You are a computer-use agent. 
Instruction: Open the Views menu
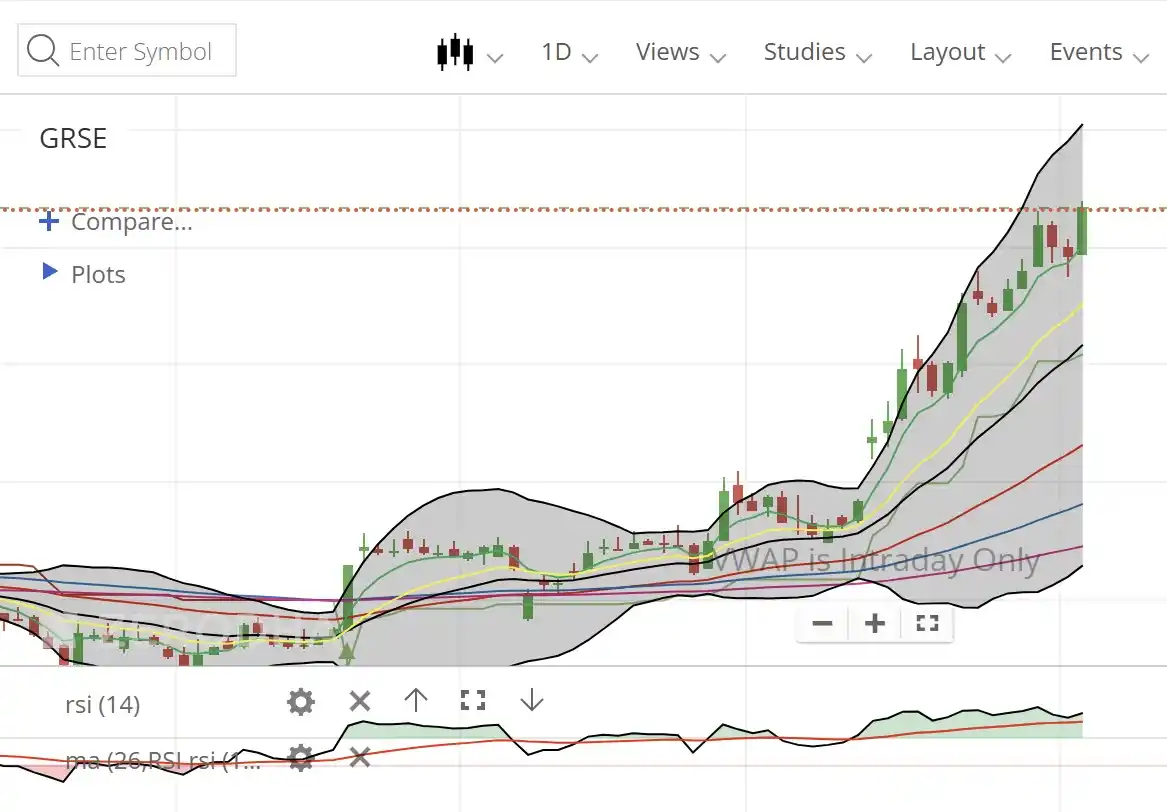coord(679,52)
